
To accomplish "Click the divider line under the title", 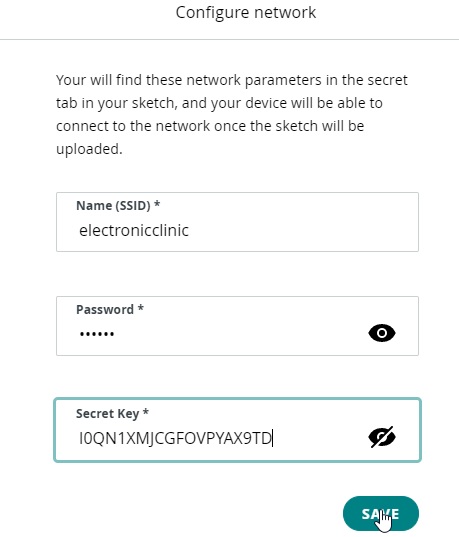I will tap(230, 39).
